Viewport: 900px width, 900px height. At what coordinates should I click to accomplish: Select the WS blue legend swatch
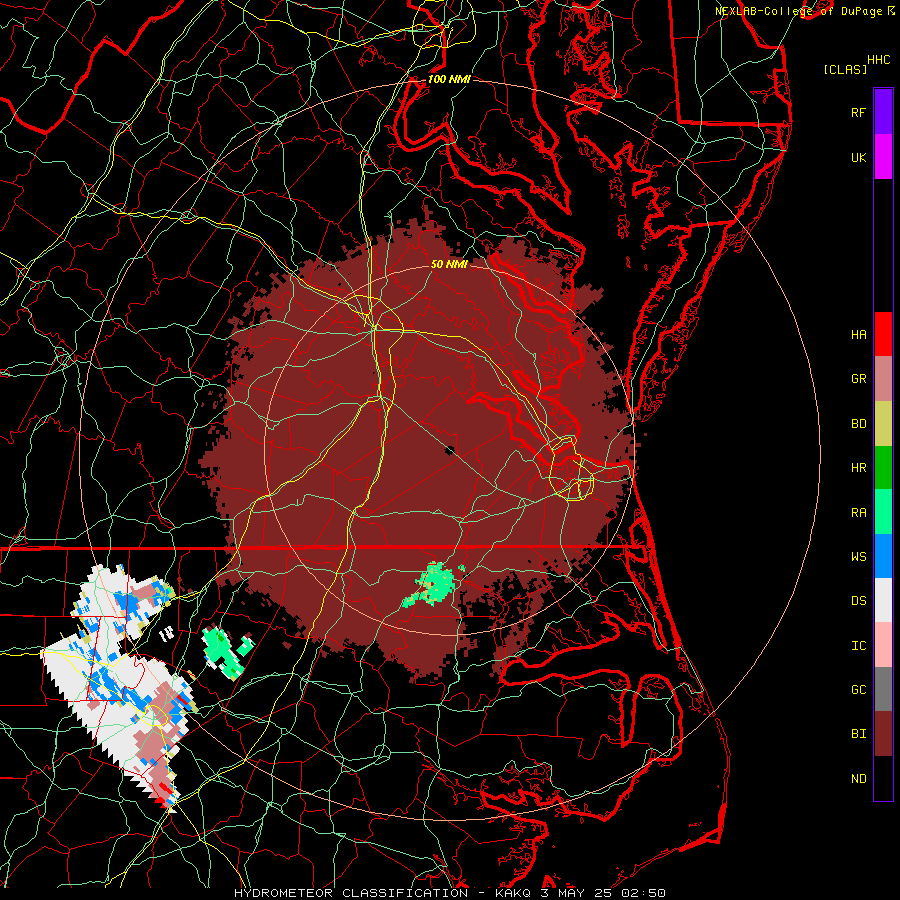click(883, 556)
